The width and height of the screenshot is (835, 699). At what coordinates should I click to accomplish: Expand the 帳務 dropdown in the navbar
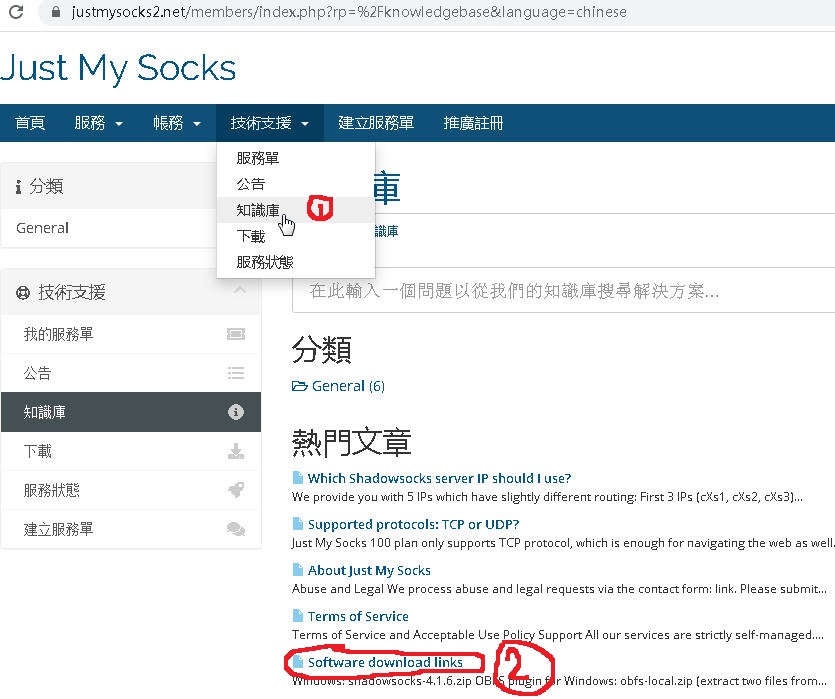click(x=177, y=123)
